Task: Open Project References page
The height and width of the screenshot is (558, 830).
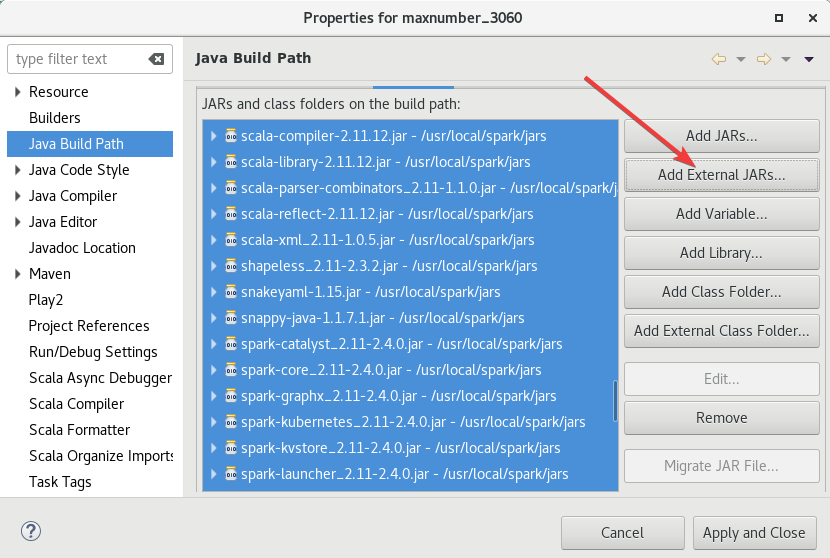Action: (89, 326)
